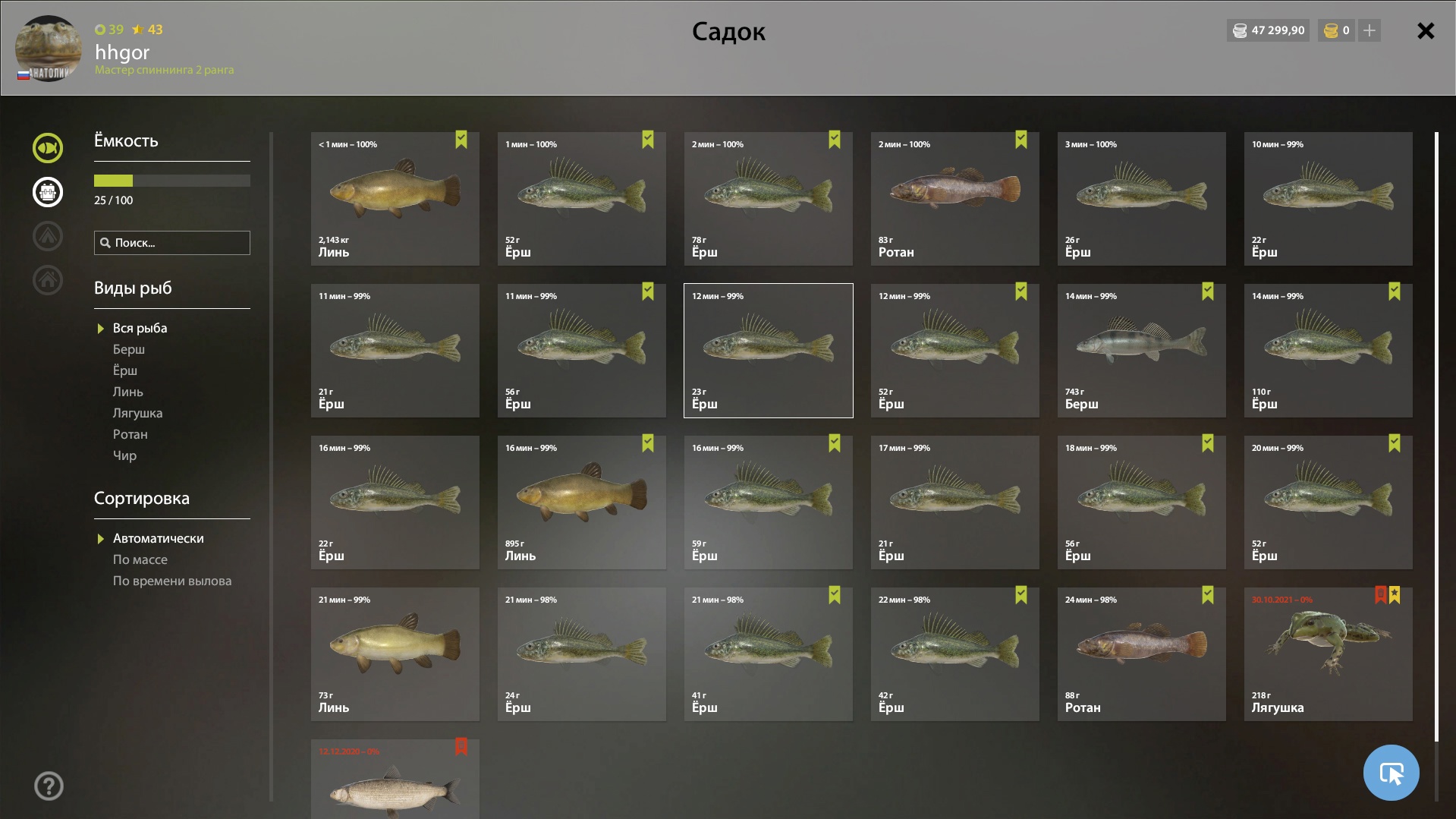Toggle green bookmark on 2,143 кг Линь

pos(461,140)
